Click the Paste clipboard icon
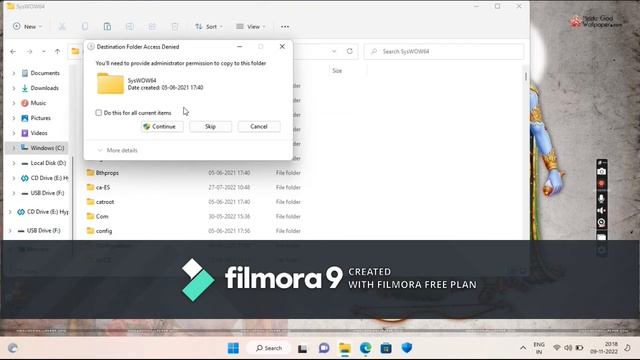The image size is (640, 360). point(107,27)
